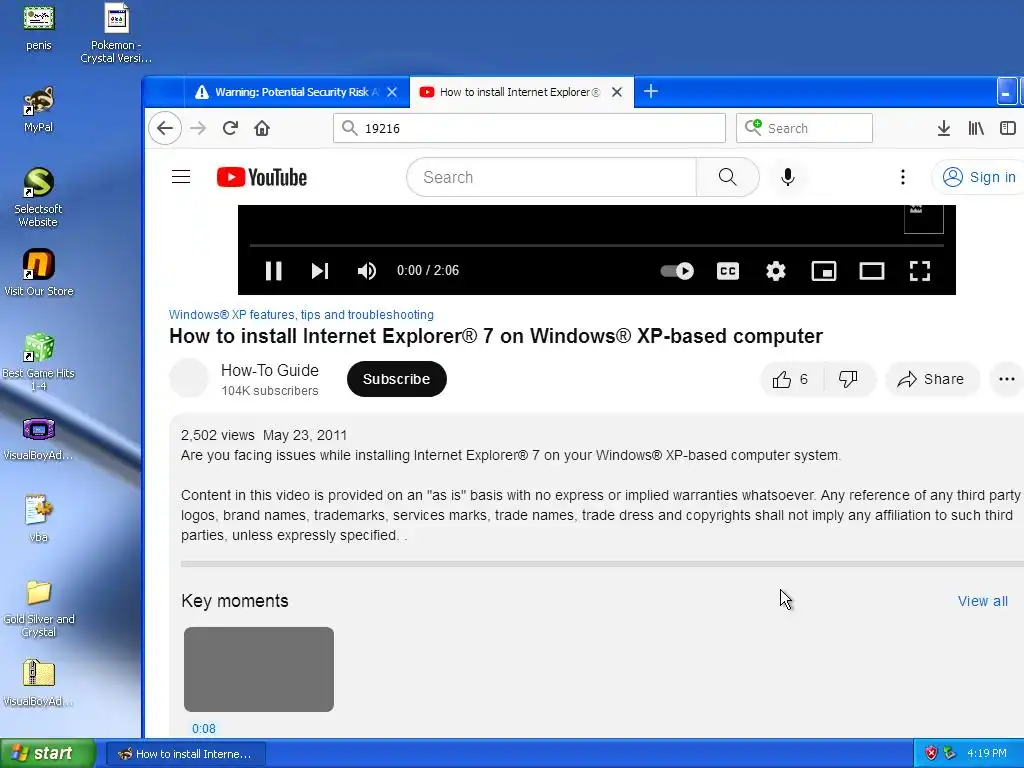
Task: Select the Pokemon Crystal Version desktop file
Action: coord(116,34)
